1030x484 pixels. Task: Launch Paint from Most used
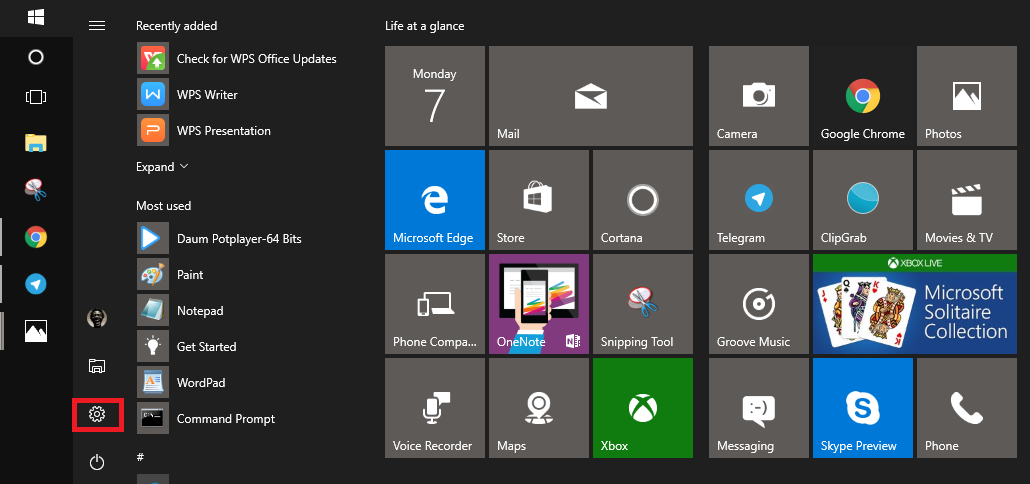tap(170, 275)
